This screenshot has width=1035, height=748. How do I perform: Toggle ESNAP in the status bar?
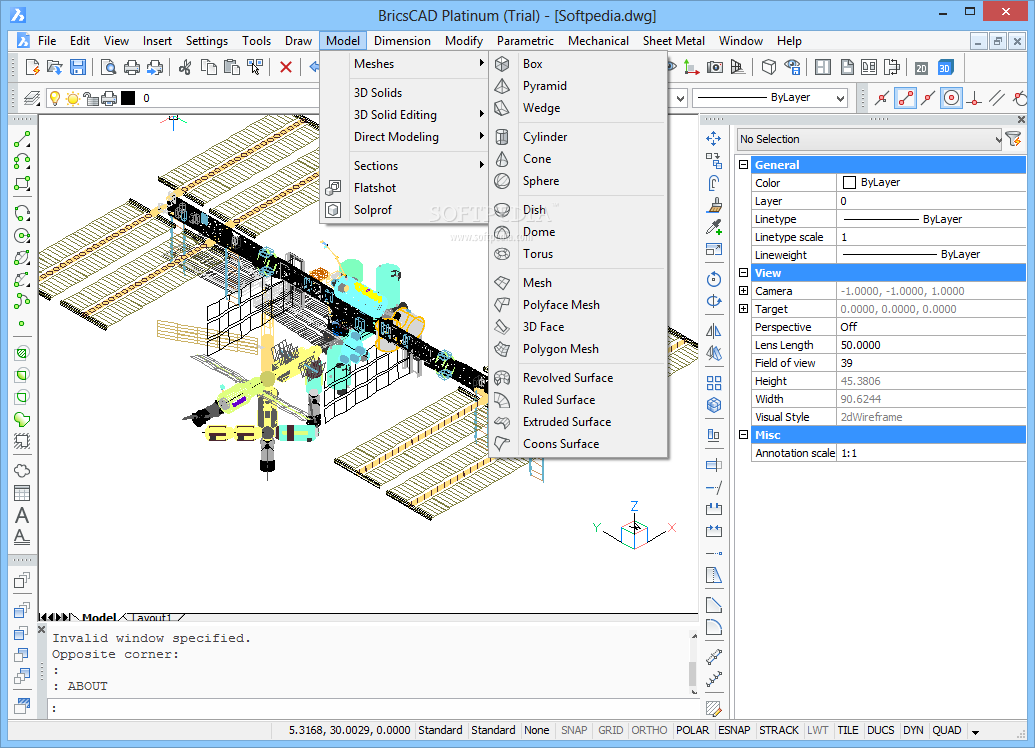point(734,730)
